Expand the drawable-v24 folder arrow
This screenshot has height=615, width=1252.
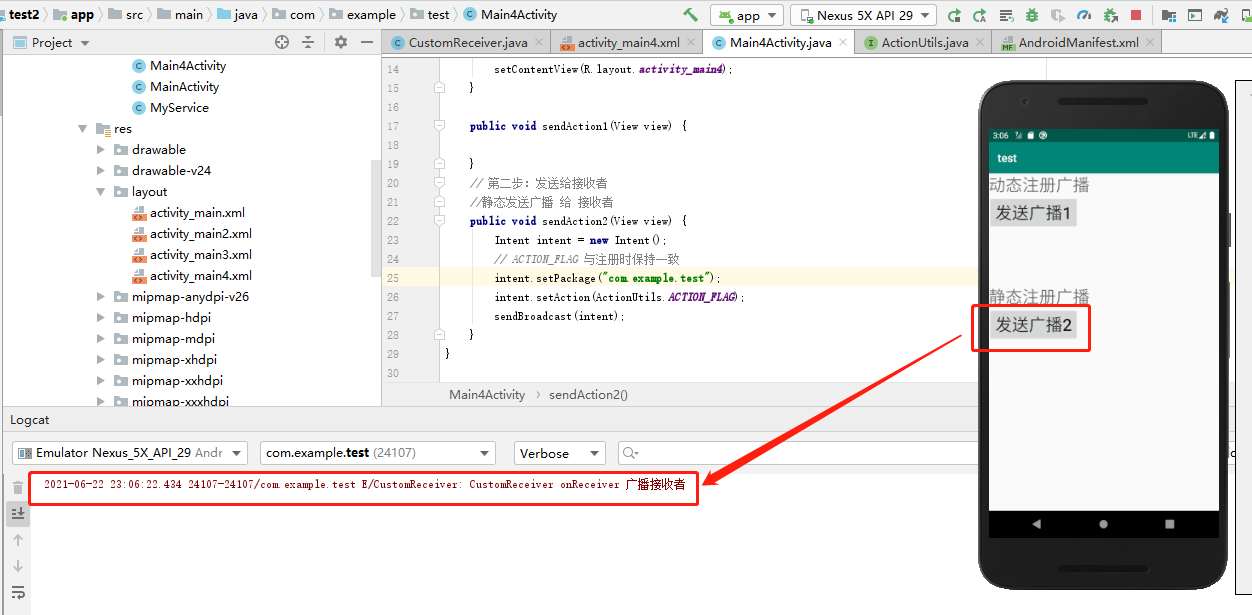tap(101, 171)
